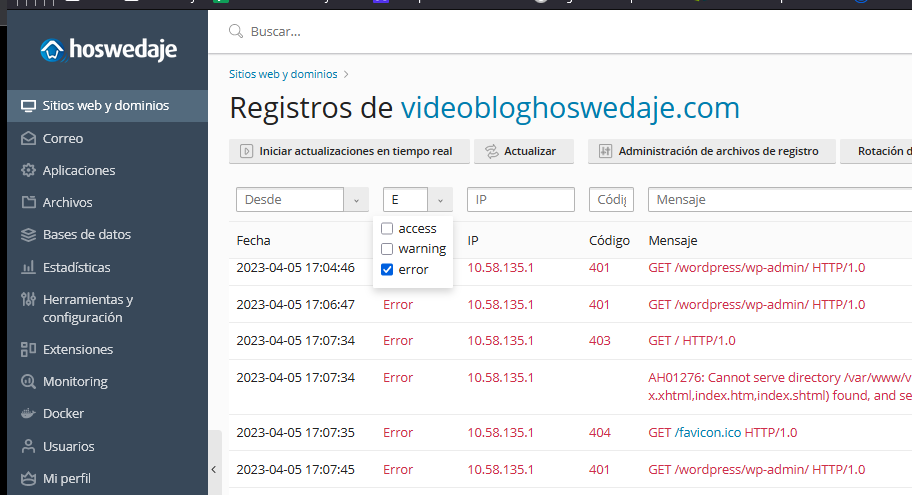The width and height of the screenshot is (912, 495).
Task: Click the Aplicaciones gear icon
Action: pyautogui.click(x=28, y=170)
